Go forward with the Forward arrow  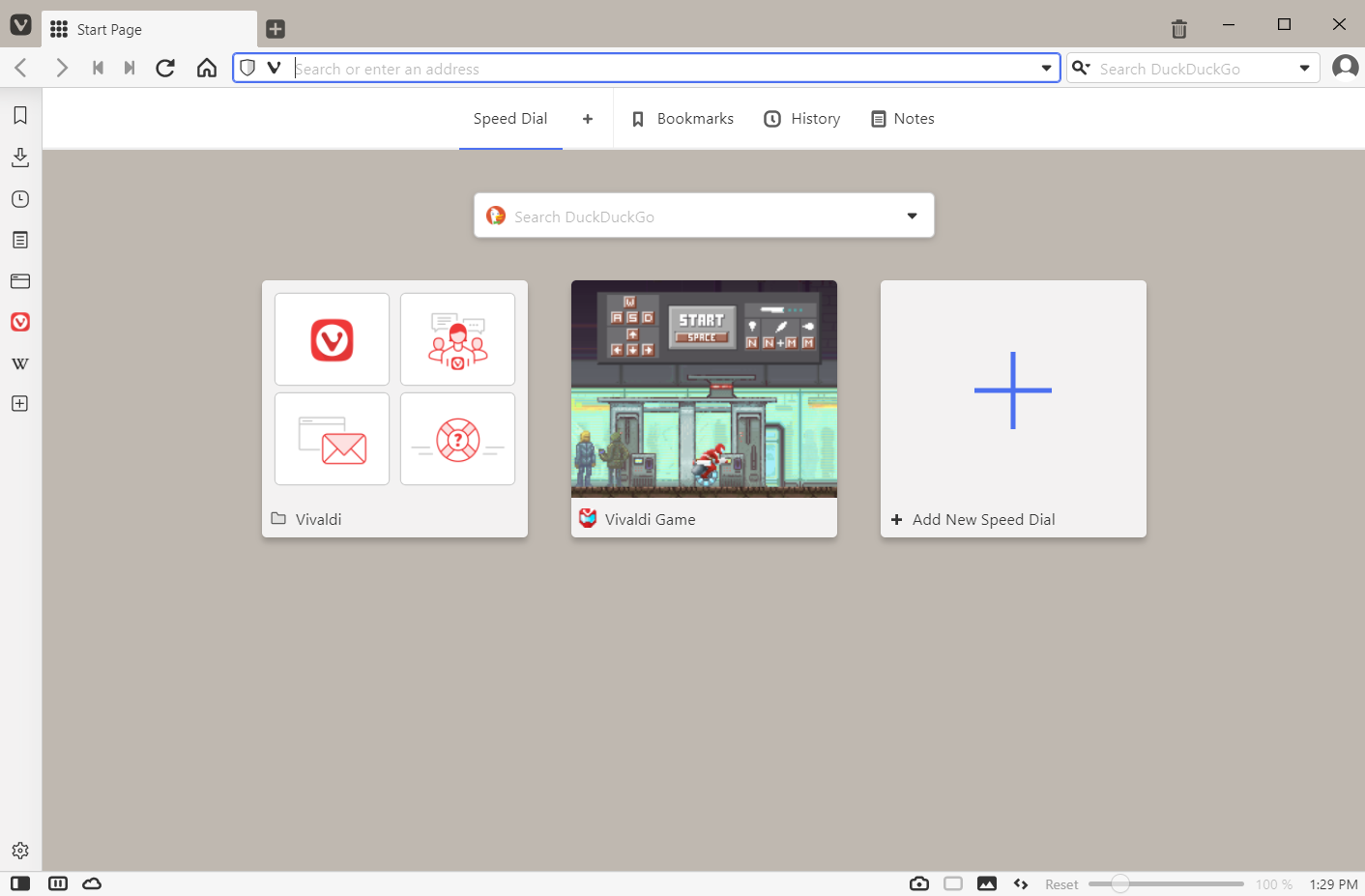62,68
